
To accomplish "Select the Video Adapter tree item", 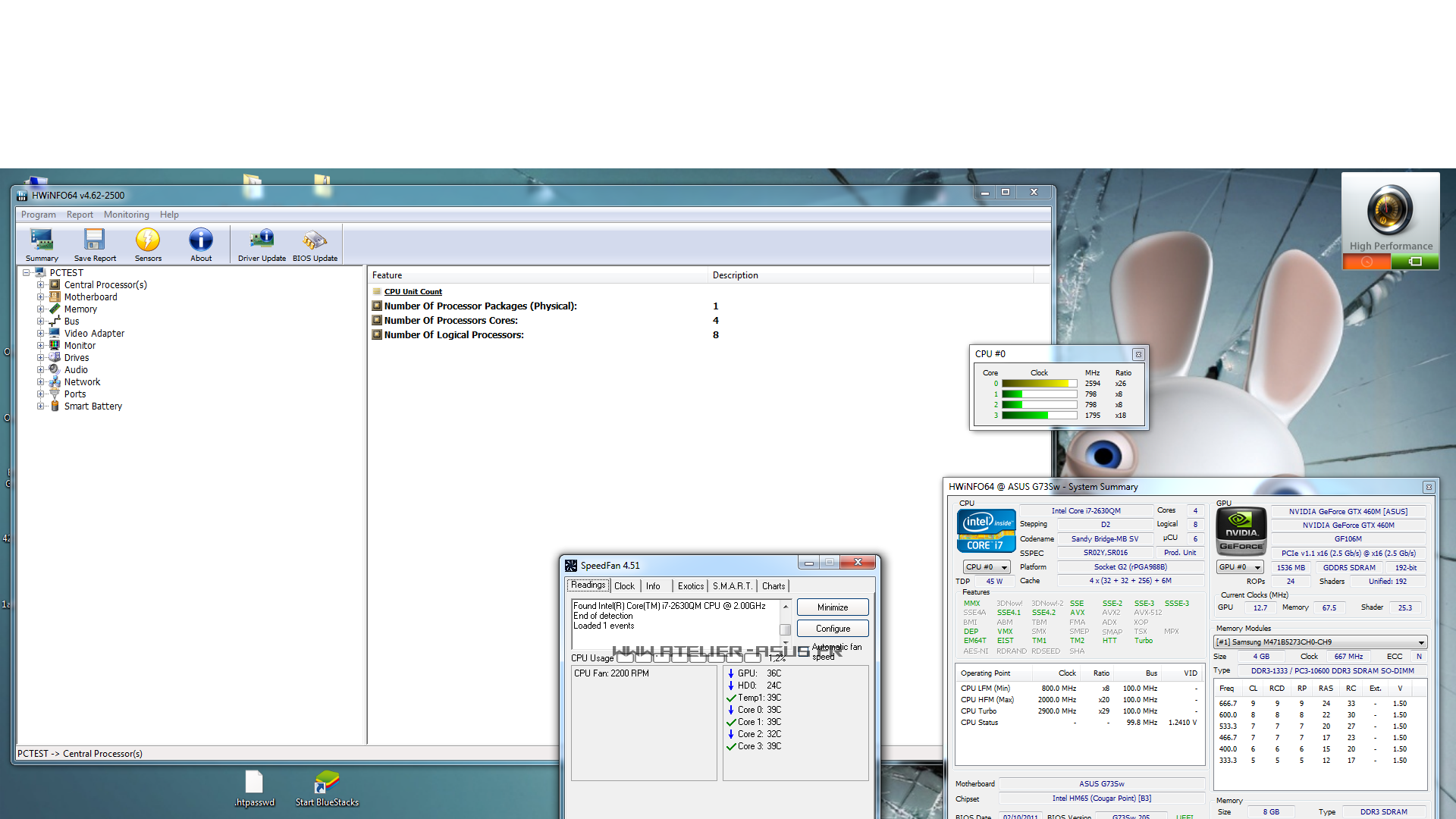I will click(x=94, y=334).
